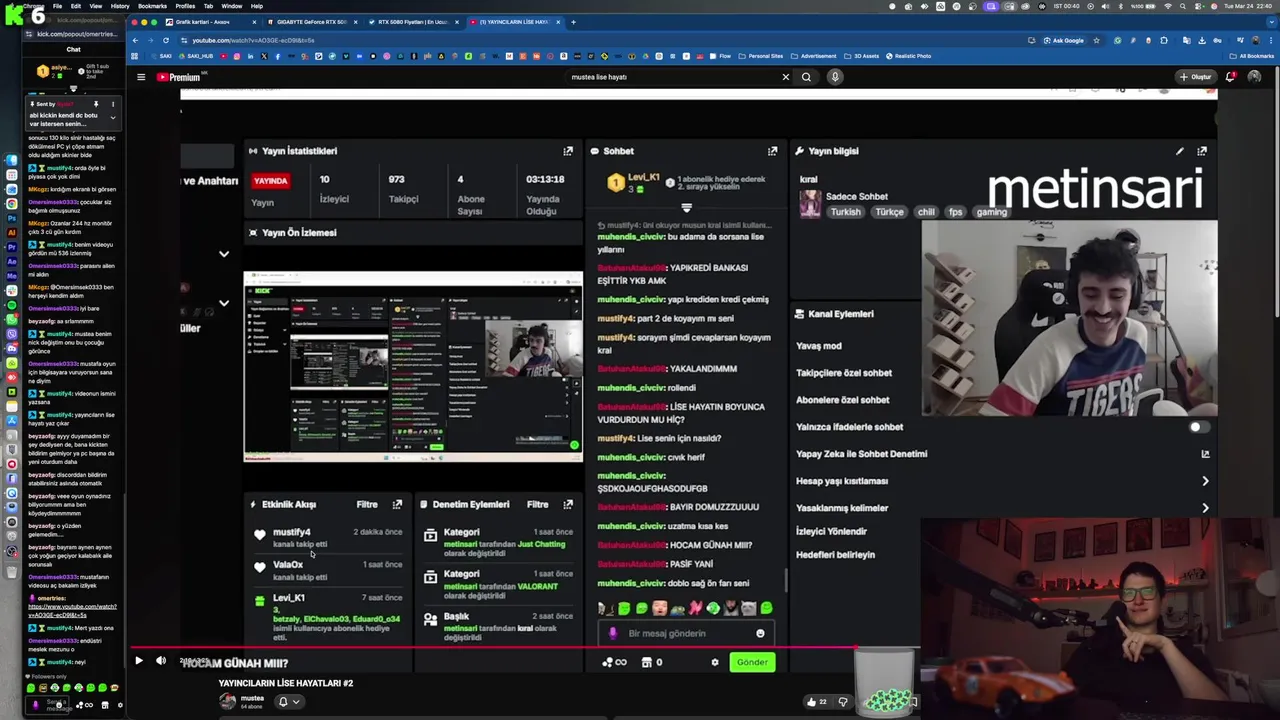Go back in browser history

(135, 40)
